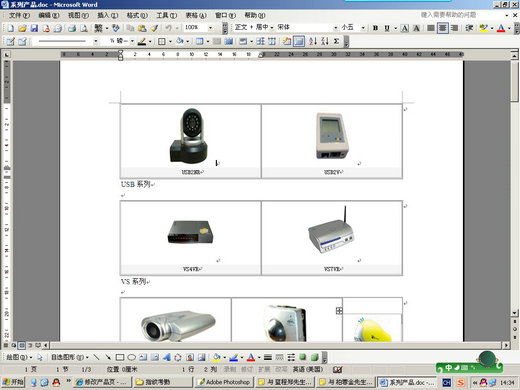Click the Undo arrow icon
520x390 pixels.
click(169, 28)
